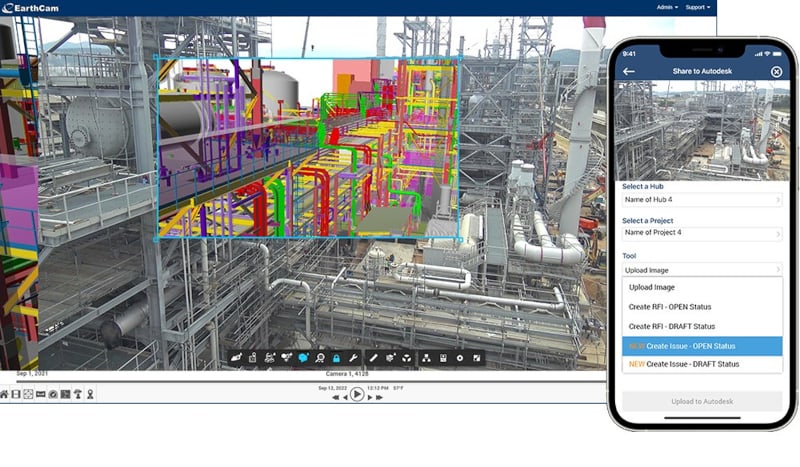Screen dimensions: 800x467
Task: Click the panorama banner icon
Action: 41,394
